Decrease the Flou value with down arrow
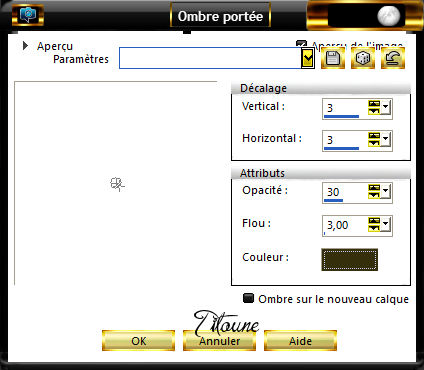This screenshot has height=370, width=424. (x=374, y=228)
